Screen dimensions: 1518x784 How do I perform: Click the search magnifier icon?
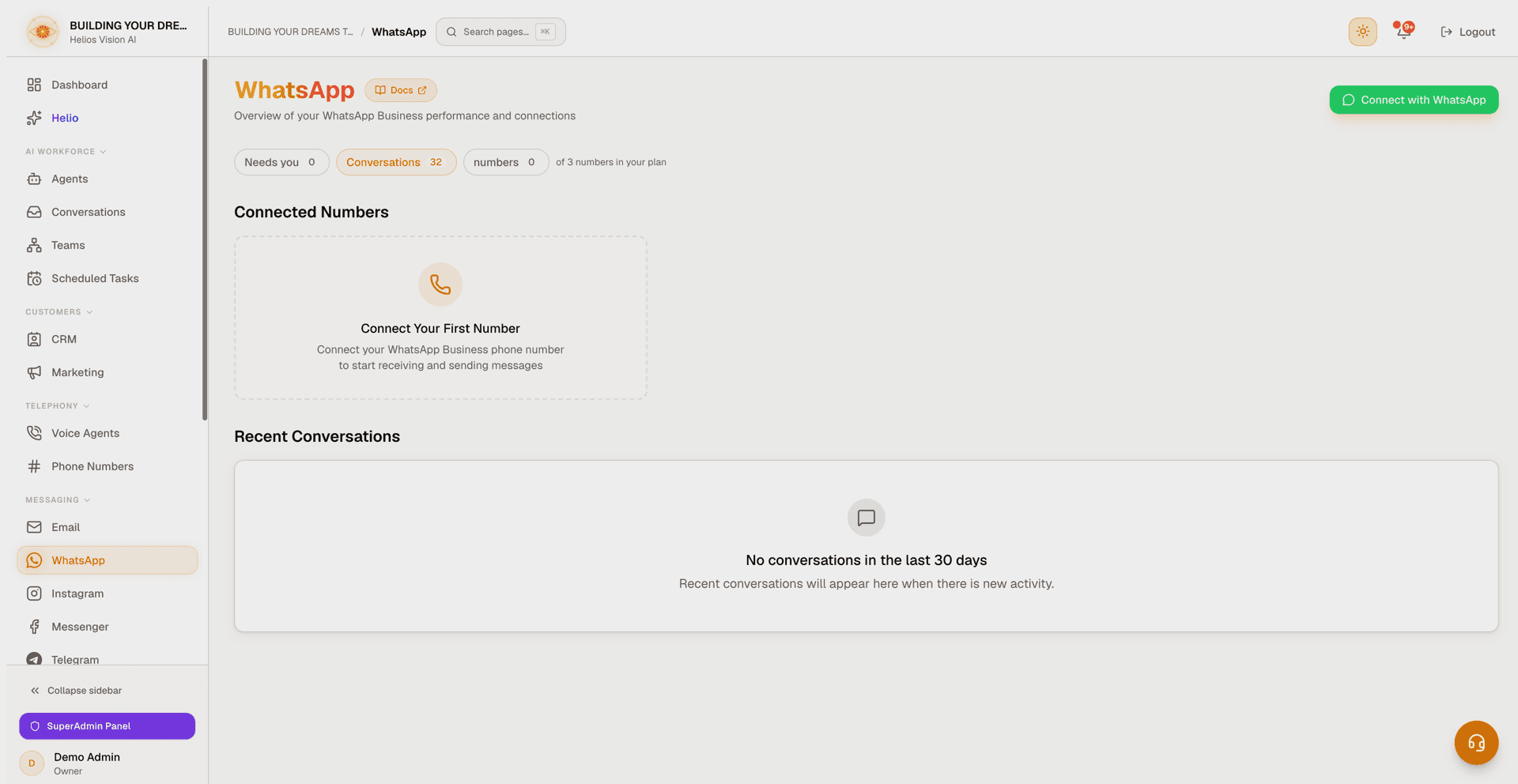(x=451, y=32)
